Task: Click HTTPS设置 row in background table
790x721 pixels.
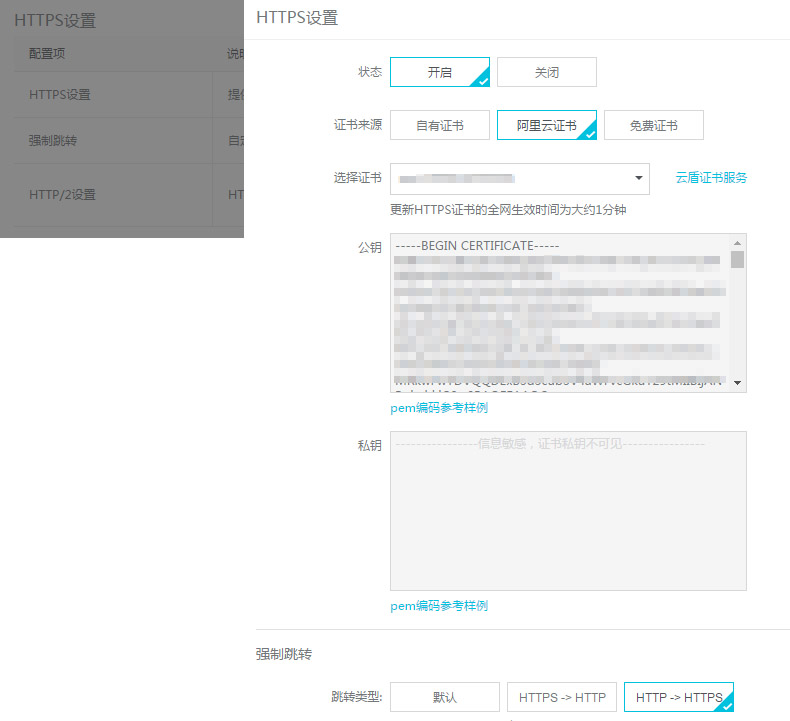Action: 60,95
